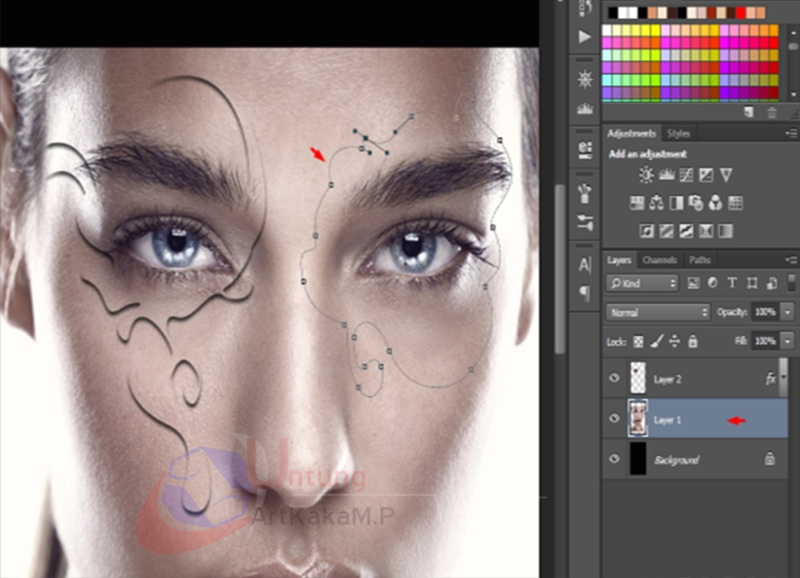Add a Hue/Saturation adjustment
The width and height of the screenshot is (800, 578).
coord(636,203)
